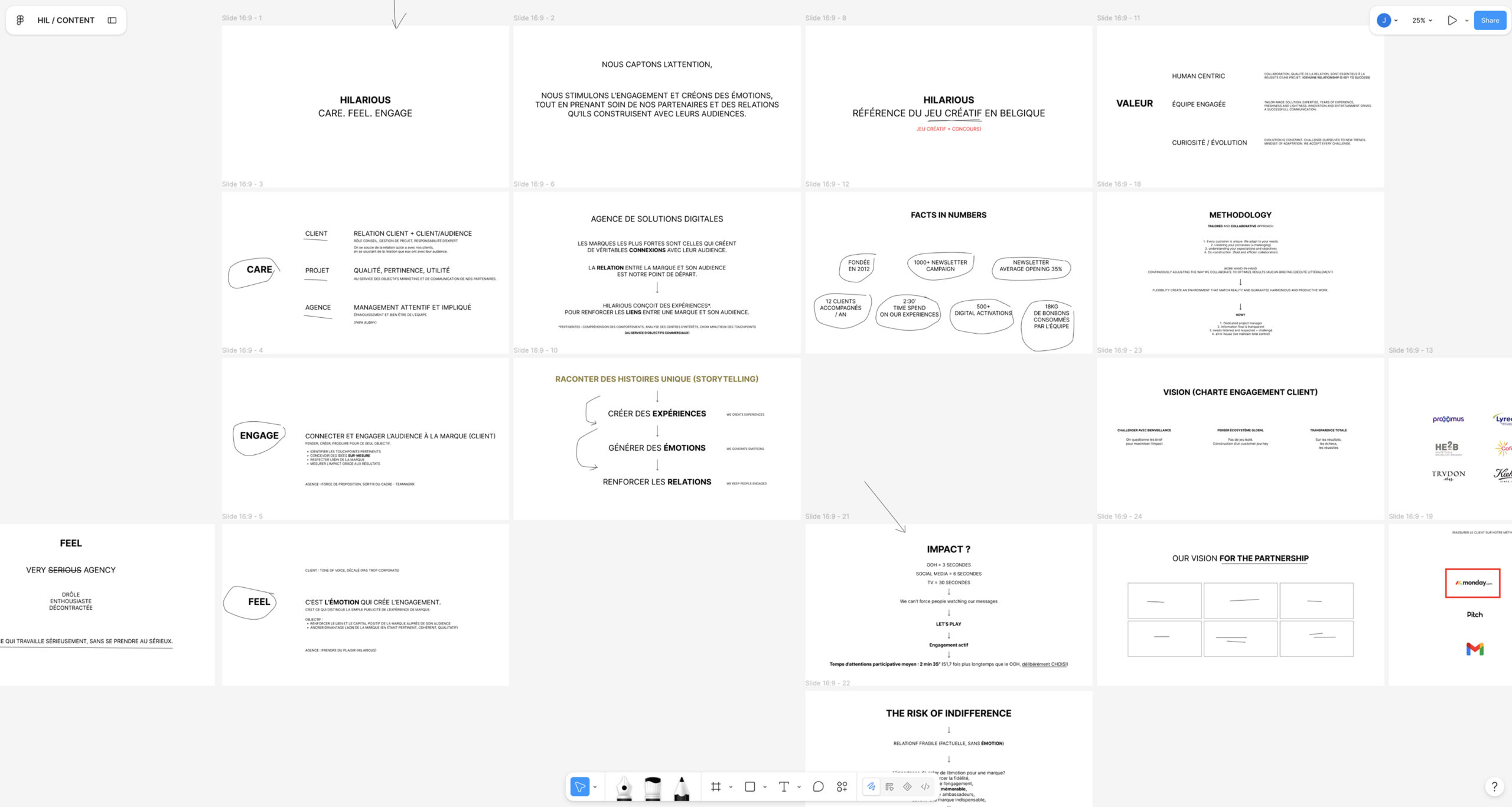This screenshot has width=1512, height=807.
Task: Select the red 'JEU CRÉATIF = CONCOURS)' note
Action: point(949,129)
